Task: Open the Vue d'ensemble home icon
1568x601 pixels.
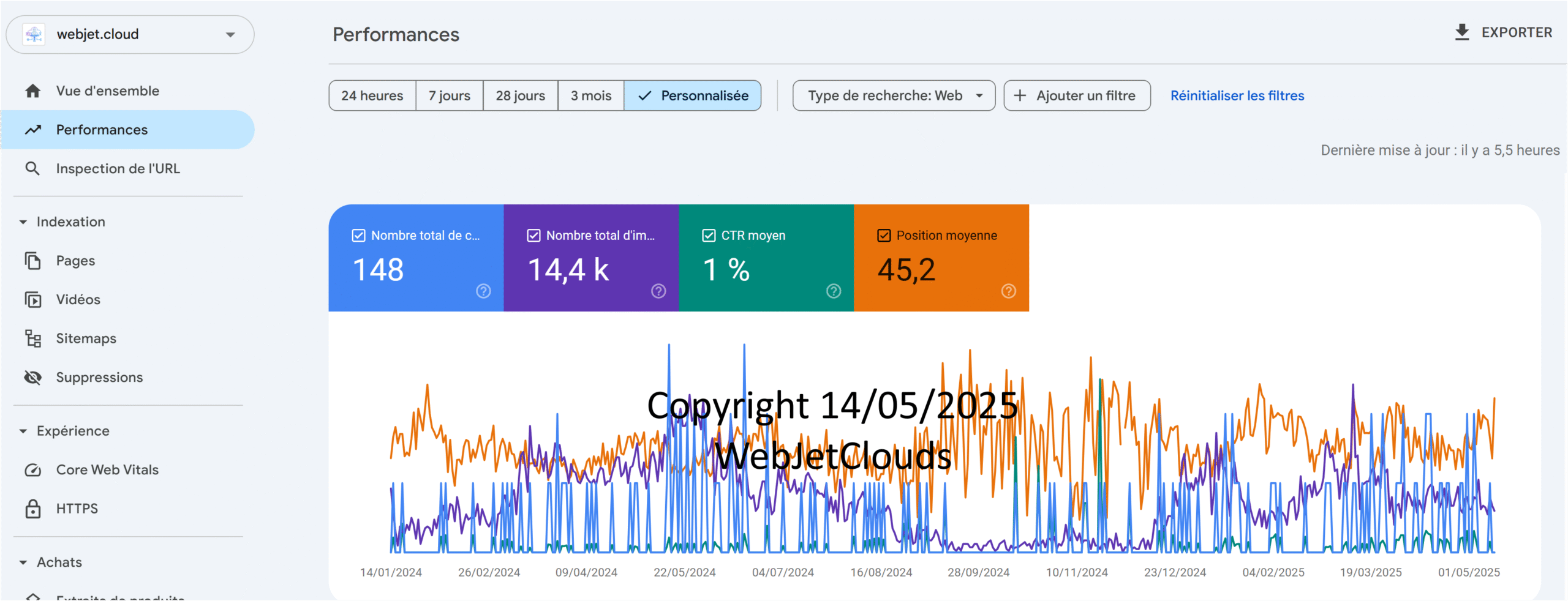Action: tap(33, 91)
